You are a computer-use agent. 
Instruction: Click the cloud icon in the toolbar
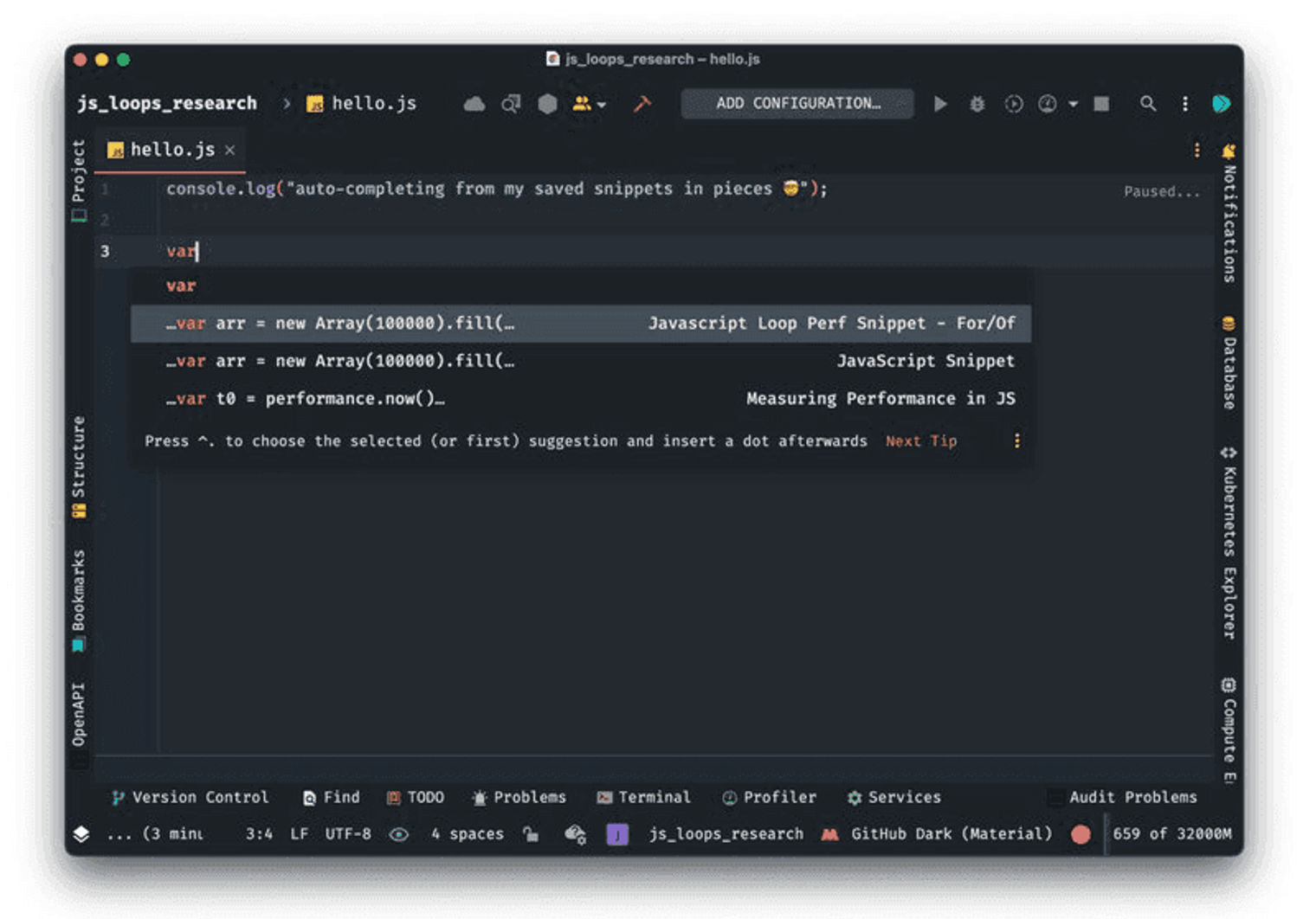coord(474,104)
